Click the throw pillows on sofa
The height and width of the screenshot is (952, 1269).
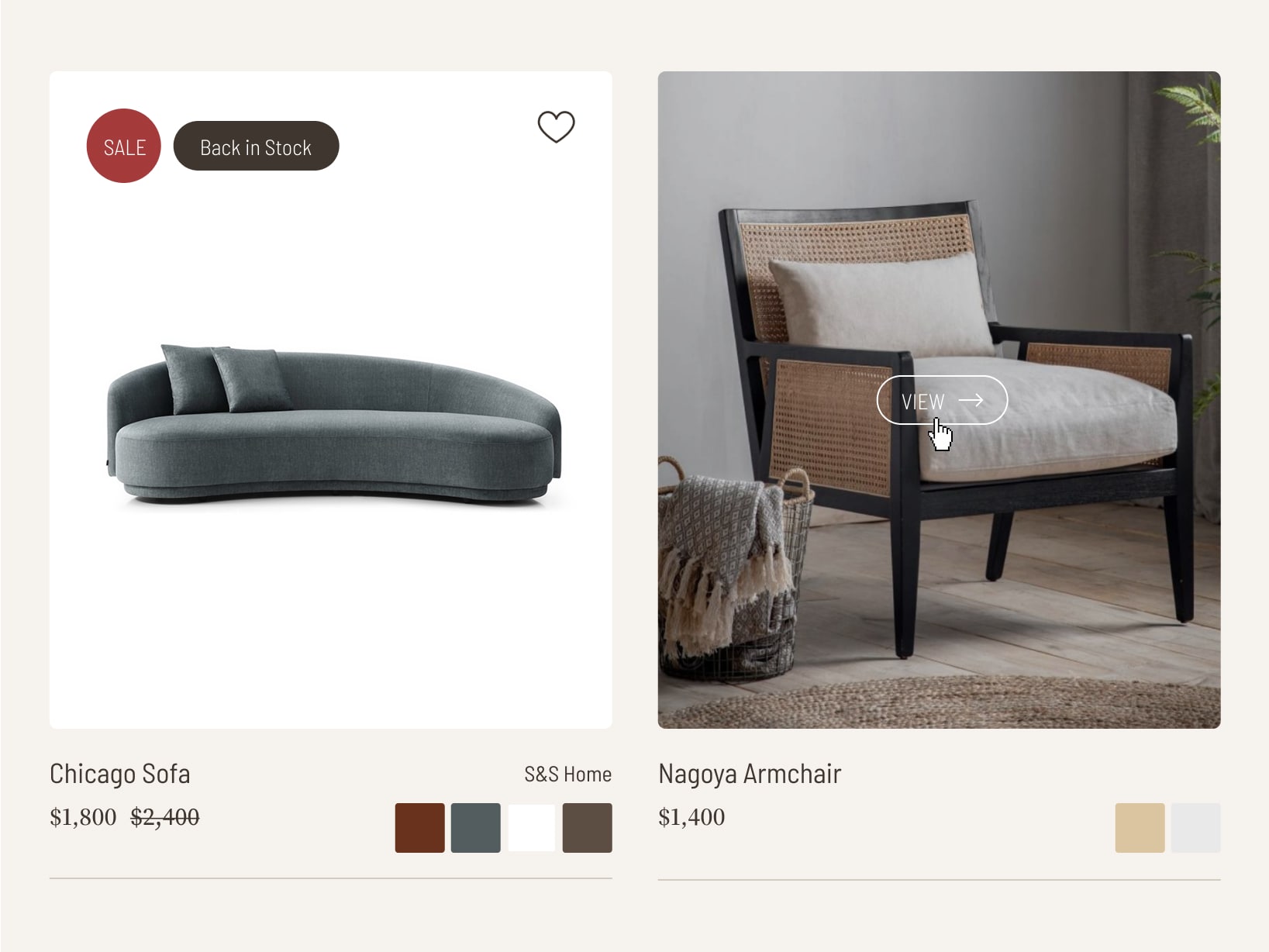226,379
